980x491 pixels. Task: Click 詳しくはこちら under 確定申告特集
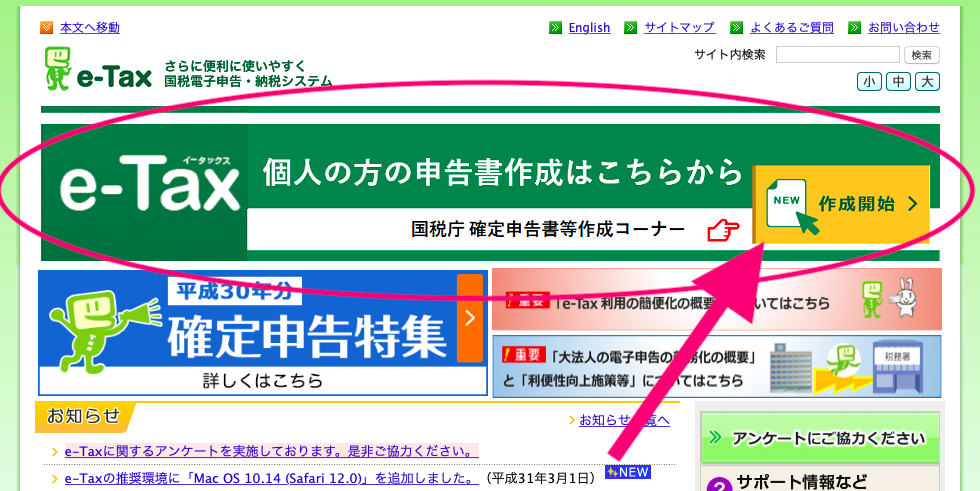pos(263,380)
